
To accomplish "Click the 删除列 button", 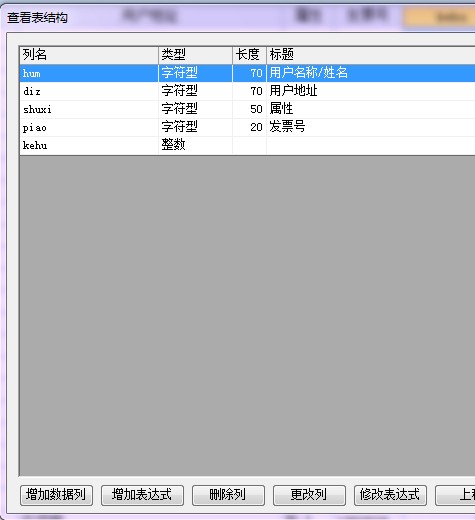I will click(x=228, y=495).
